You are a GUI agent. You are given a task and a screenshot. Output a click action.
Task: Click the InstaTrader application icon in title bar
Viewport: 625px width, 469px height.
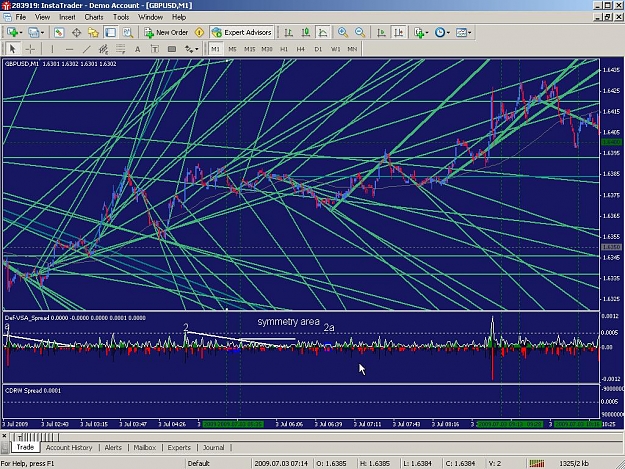tap(6, 5)
